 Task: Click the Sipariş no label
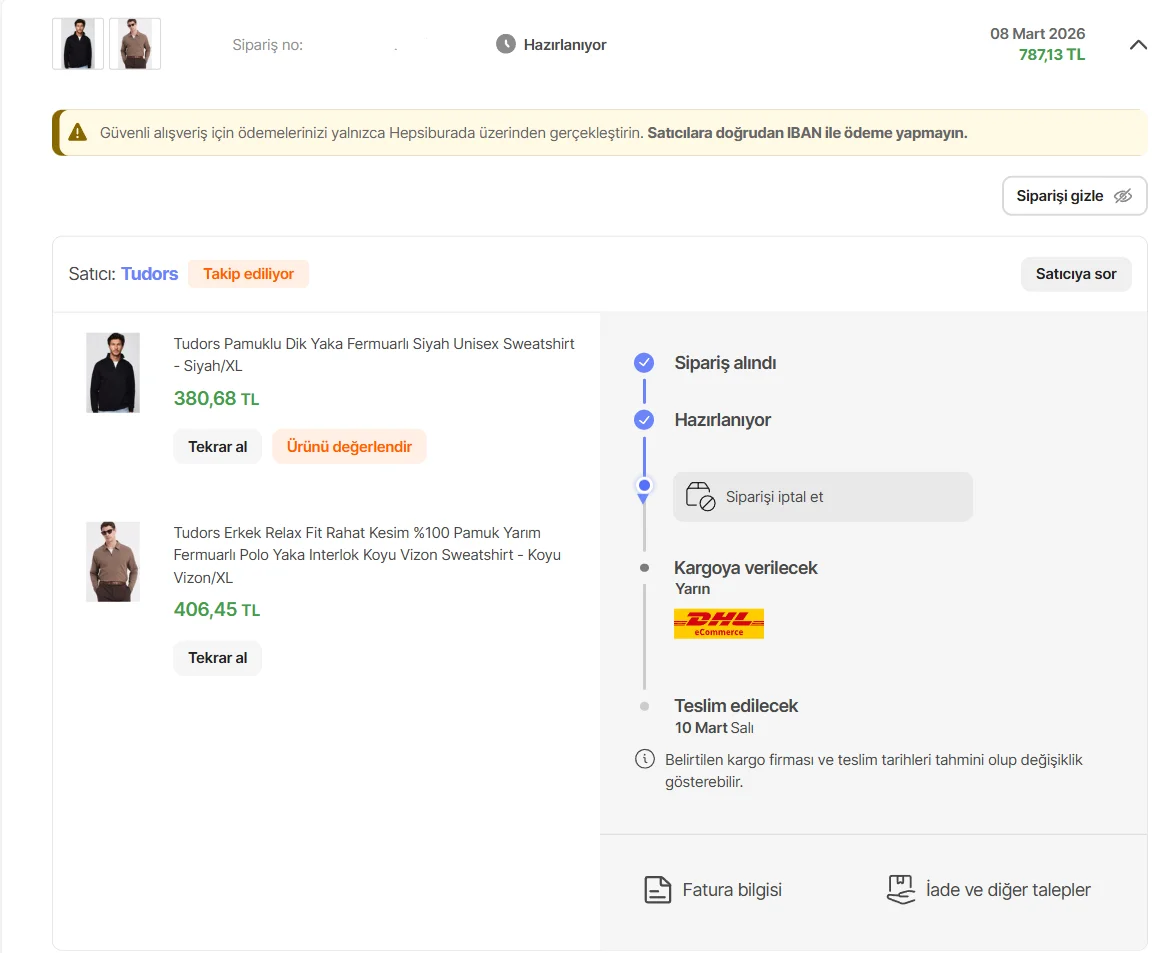pyautogui.click(x=267, y=45)
